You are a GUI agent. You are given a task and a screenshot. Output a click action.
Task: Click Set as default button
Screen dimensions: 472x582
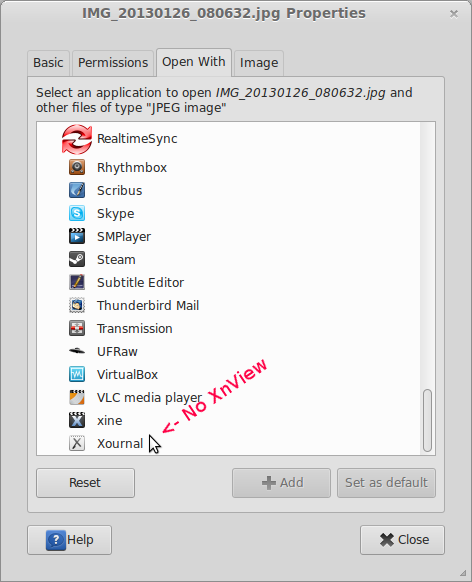coord(386,483)
